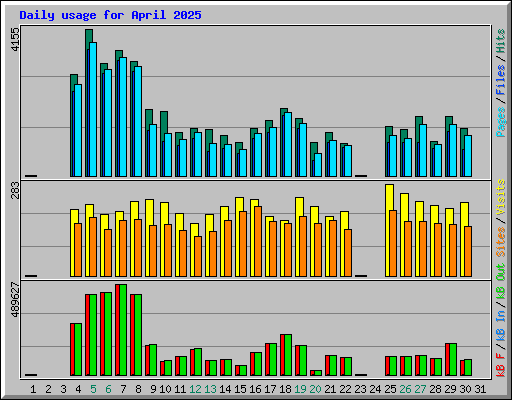Click the yellow visits bar for day 19

[x=299, y=207]
